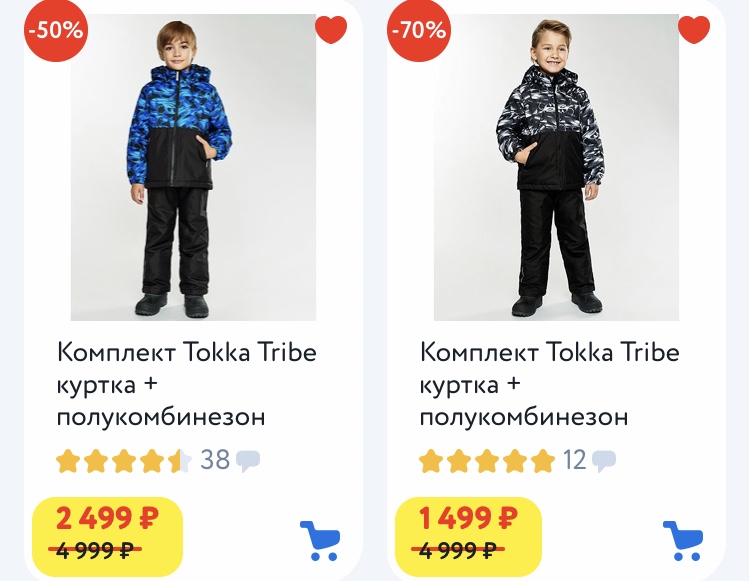Image resolution: width=749 pixels, height=581 pixels.
Task: Click the 1 499 ₽ sale price
Action: pos(468,518)
